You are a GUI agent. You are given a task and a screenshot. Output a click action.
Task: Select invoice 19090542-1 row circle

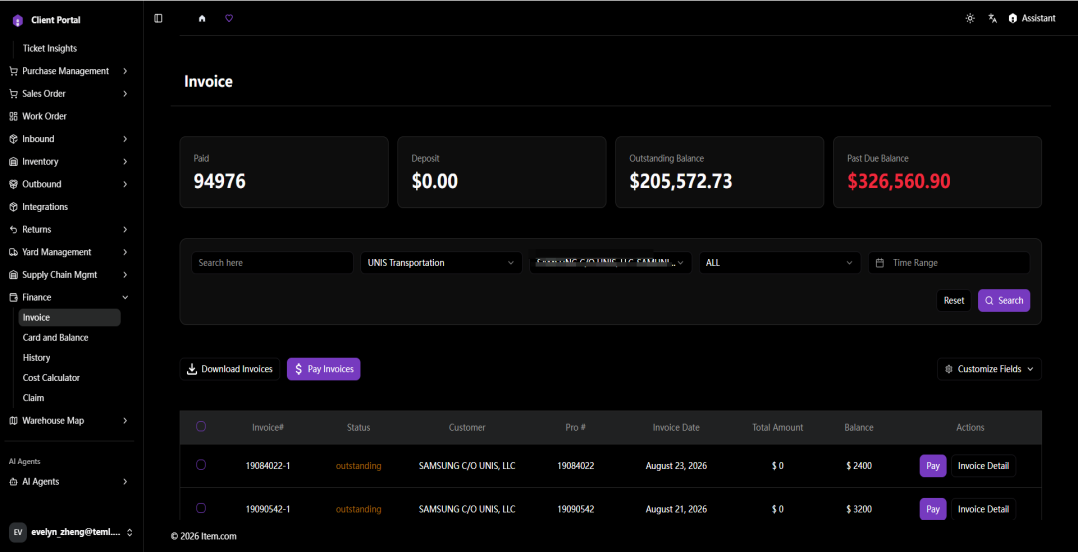(201, 508)
